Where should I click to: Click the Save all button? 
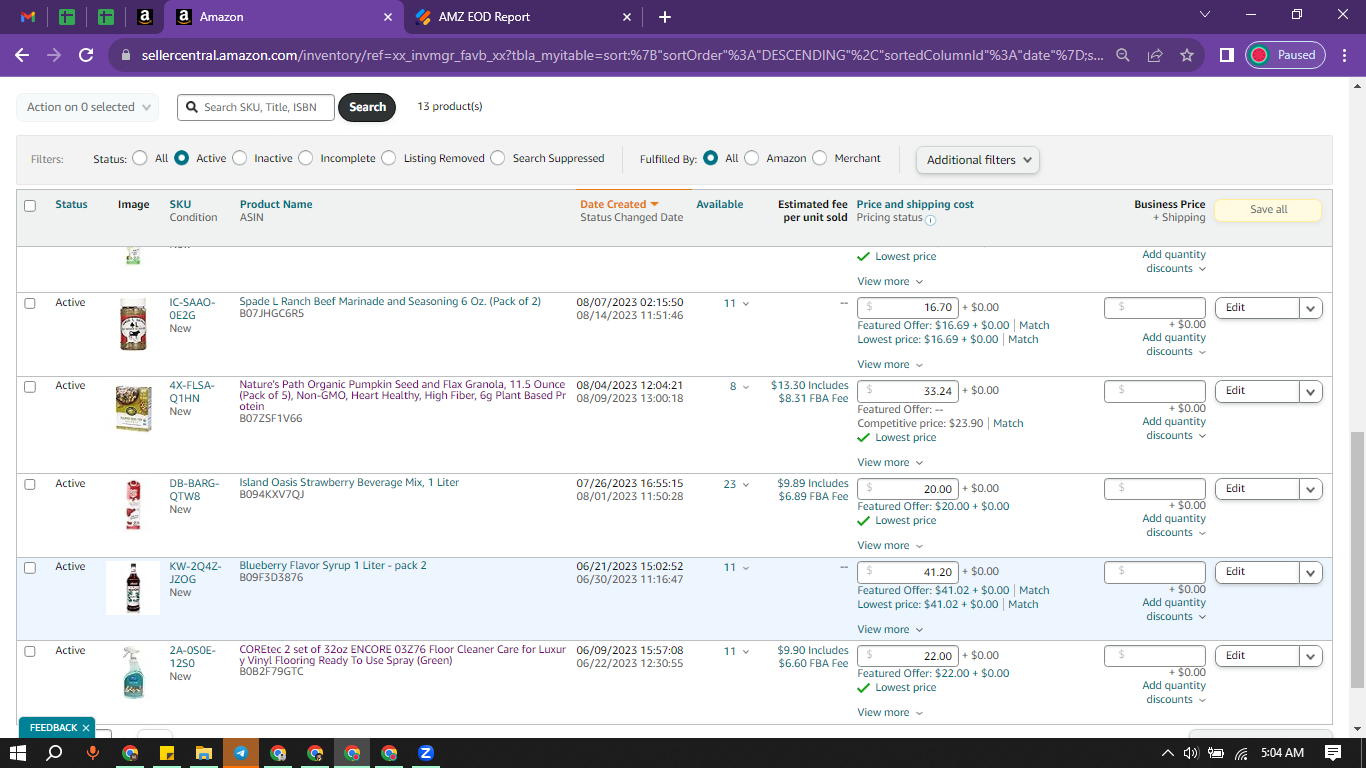click(x=1268, y=210)
